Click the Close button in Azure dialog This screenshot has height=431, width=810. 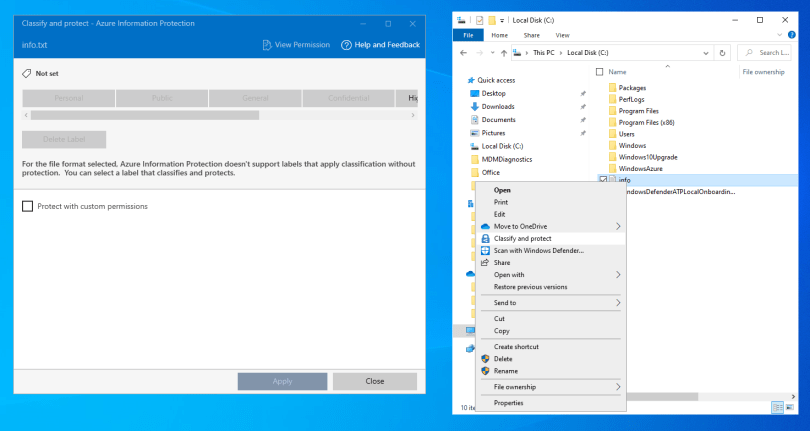point(374,381)
